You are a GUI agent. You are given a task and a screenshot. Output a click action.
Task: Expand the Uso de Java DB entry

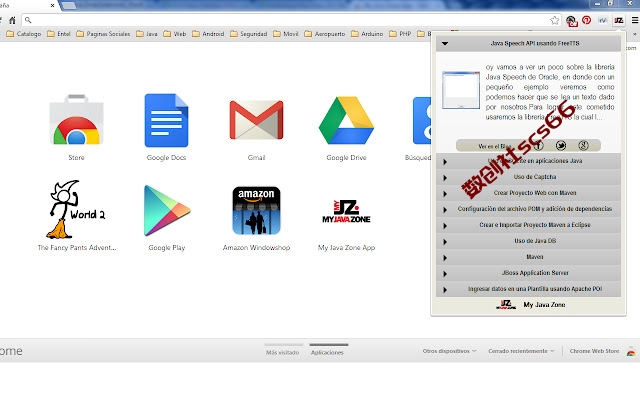pyautogui.click(x=528, y=241)
